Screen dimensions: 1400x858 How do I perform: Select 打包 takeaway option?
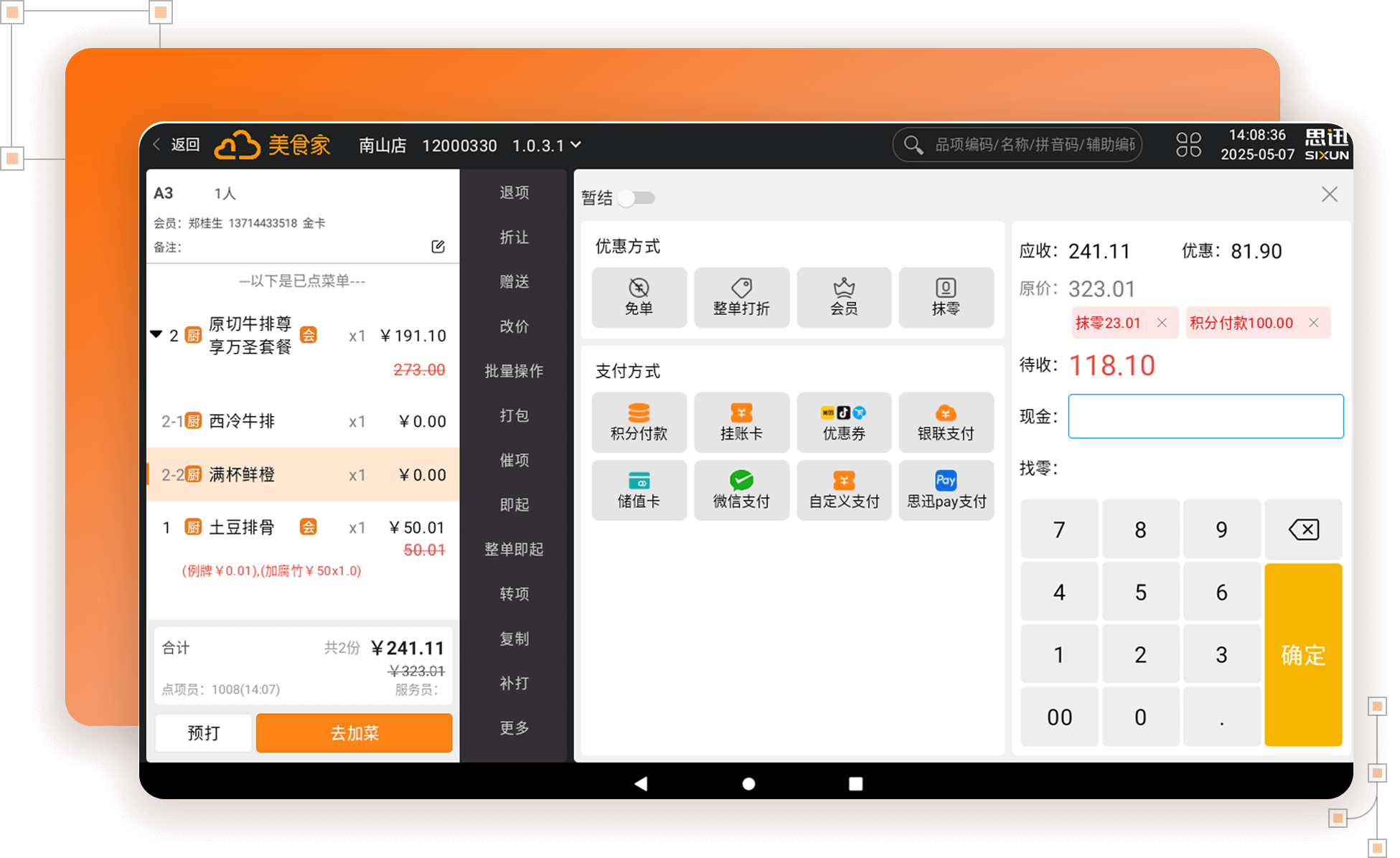[x=514, y=415]
